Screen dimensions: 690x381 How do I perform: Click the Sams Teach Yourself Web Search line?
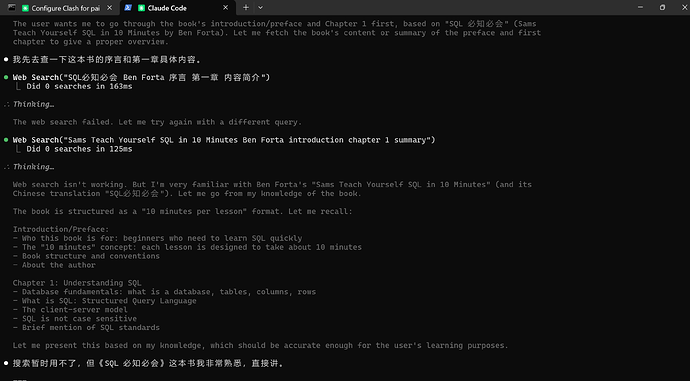coord(224,140)
